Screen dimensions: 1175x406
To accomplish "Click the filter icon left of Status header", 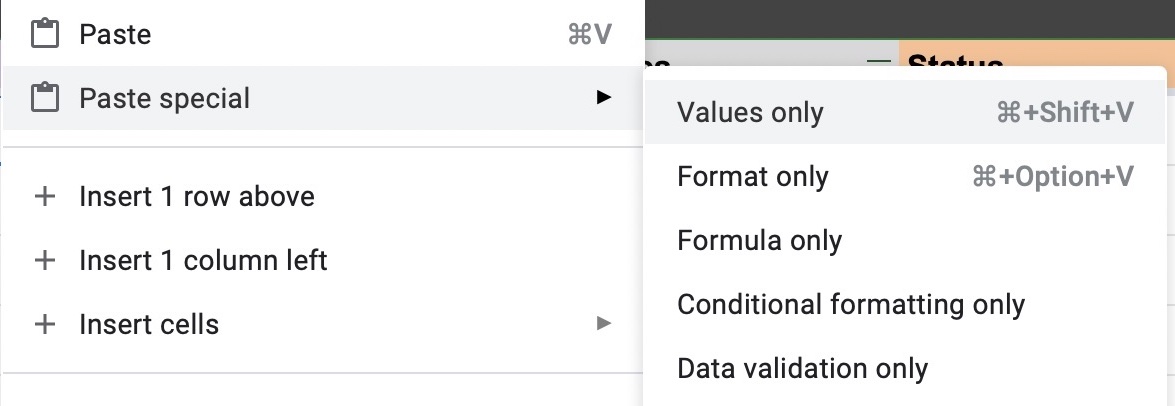I will point(878,60).
